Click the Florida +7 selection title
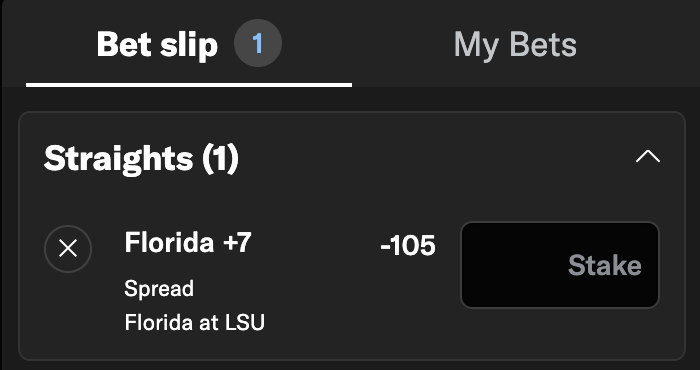Screen dimensions: 700x370 pos(188,242)
